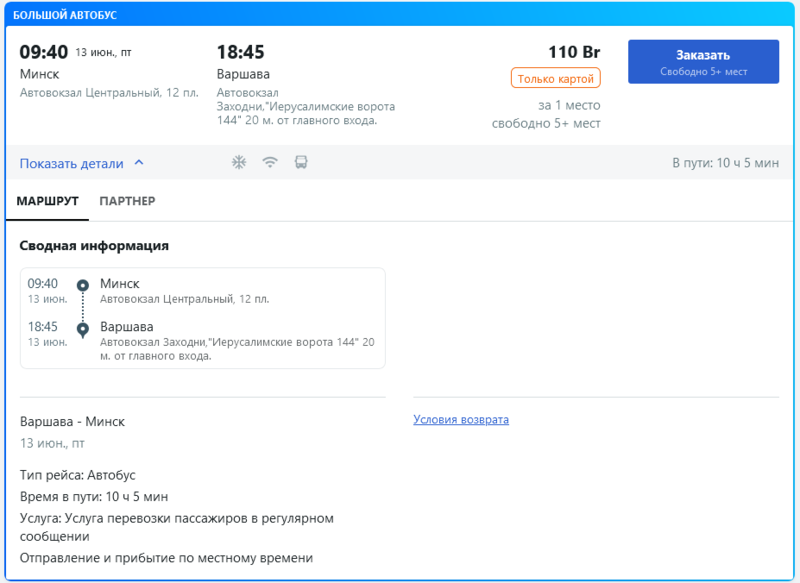Select the 18:45 arrival time in header

240,52
